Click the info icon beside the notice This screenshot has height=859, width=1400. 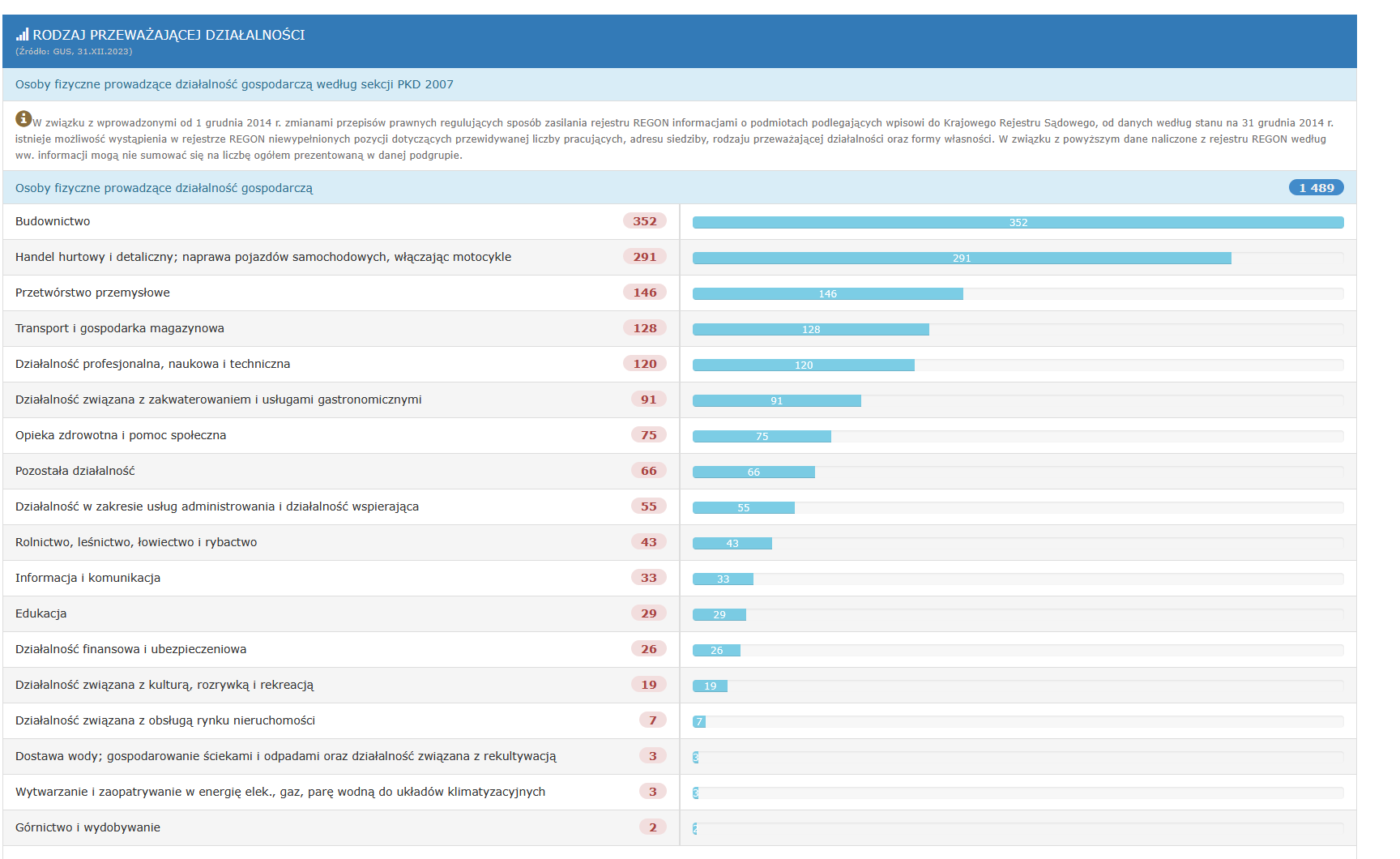pyautogui.click(x=23, y=119)
